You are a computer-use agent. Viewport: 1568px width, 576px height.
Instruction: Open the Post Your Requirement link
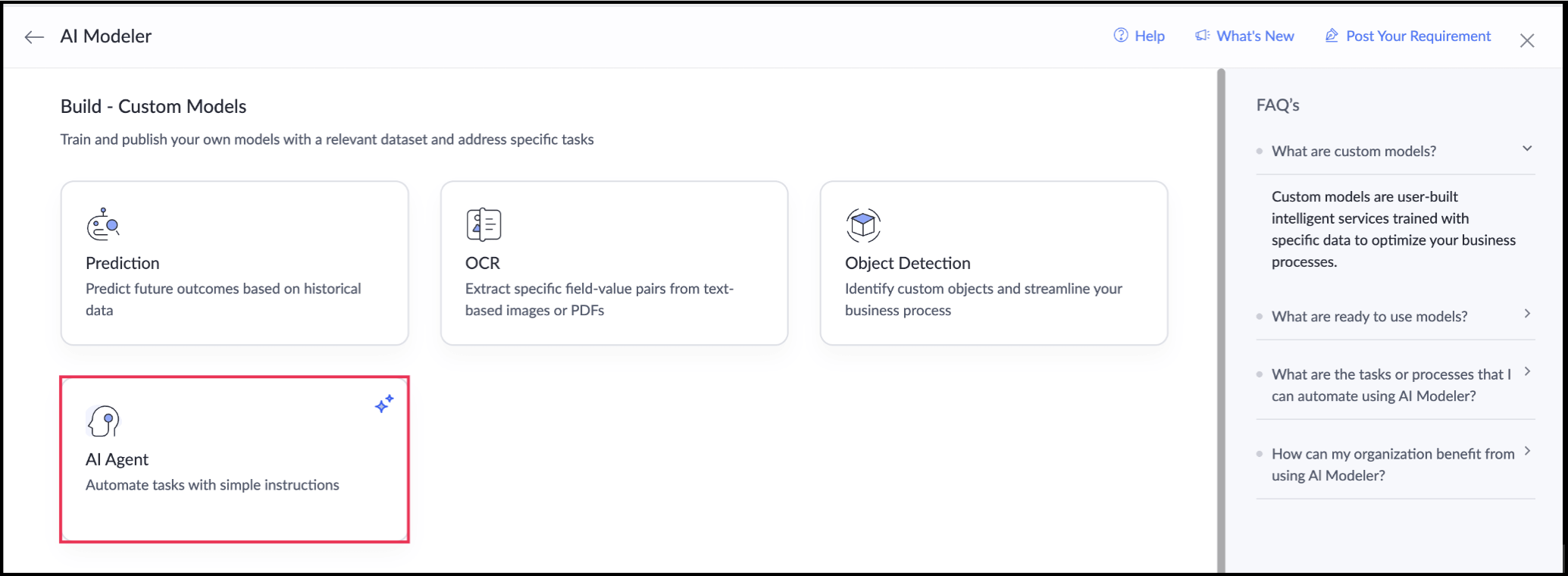1418,36
